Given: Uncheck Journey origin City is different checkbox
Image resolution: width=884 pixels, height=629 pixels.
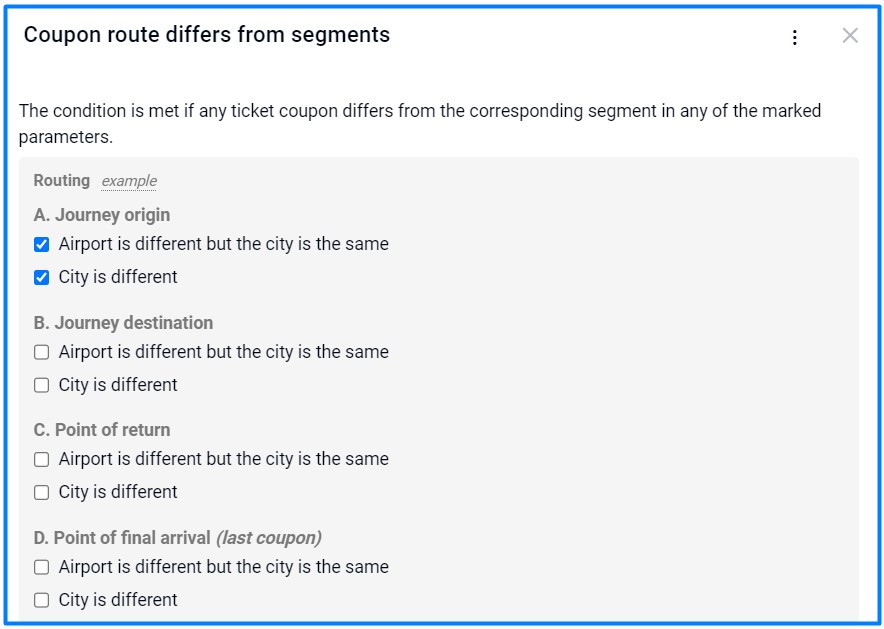Looking at the screenshot, I should click(x=42, y=278).
